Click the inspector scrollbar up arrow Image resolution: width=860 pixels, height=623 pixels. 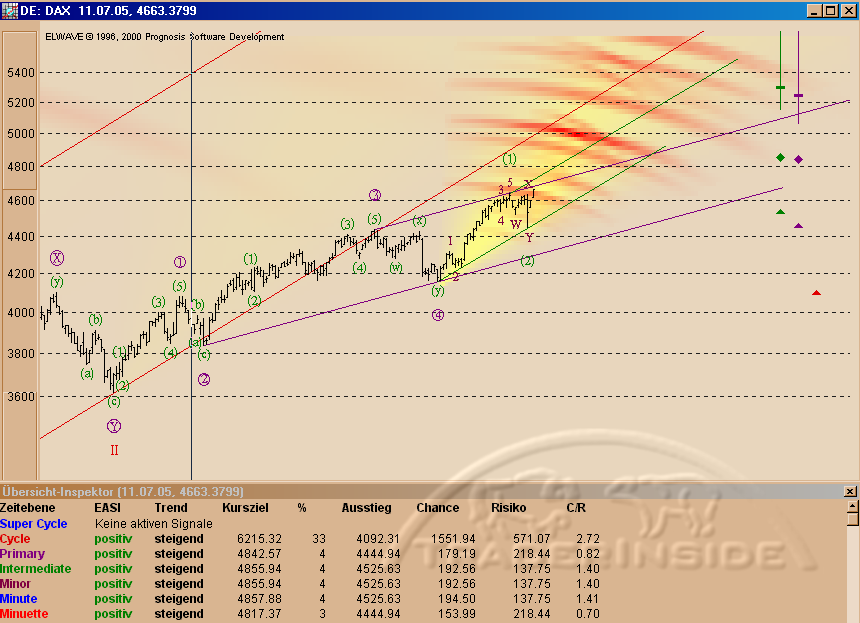click(852, 506)
